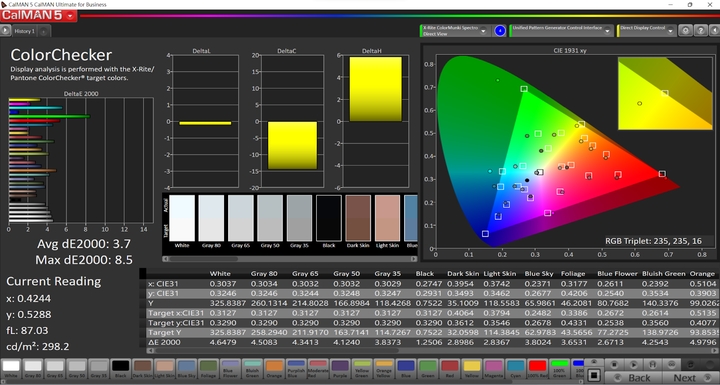
Task: Open the settings gear icon
Action: tap(686, 31)
